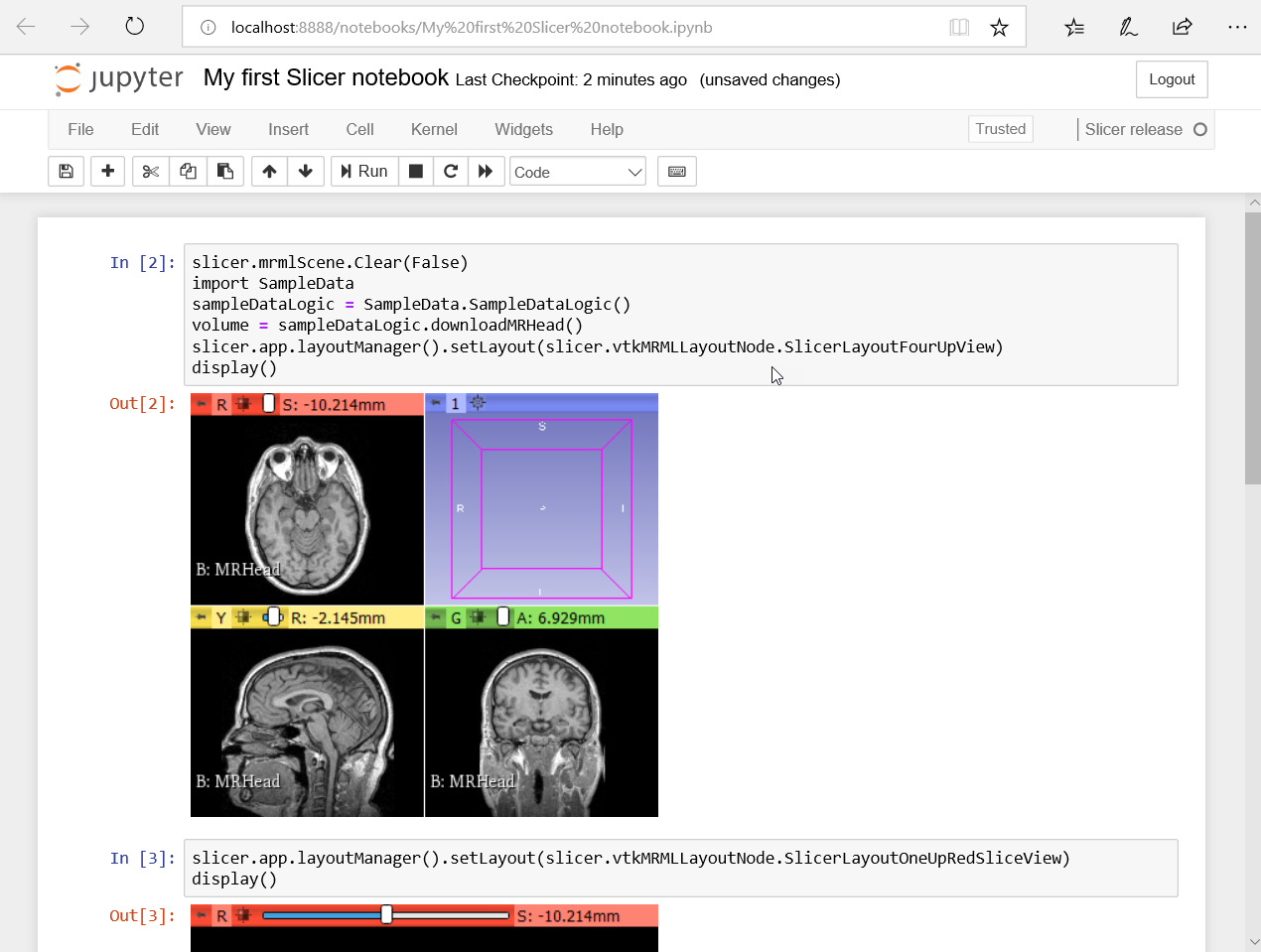
Task: Click the link views icon on the yellow slice
Action: [241, 616]
